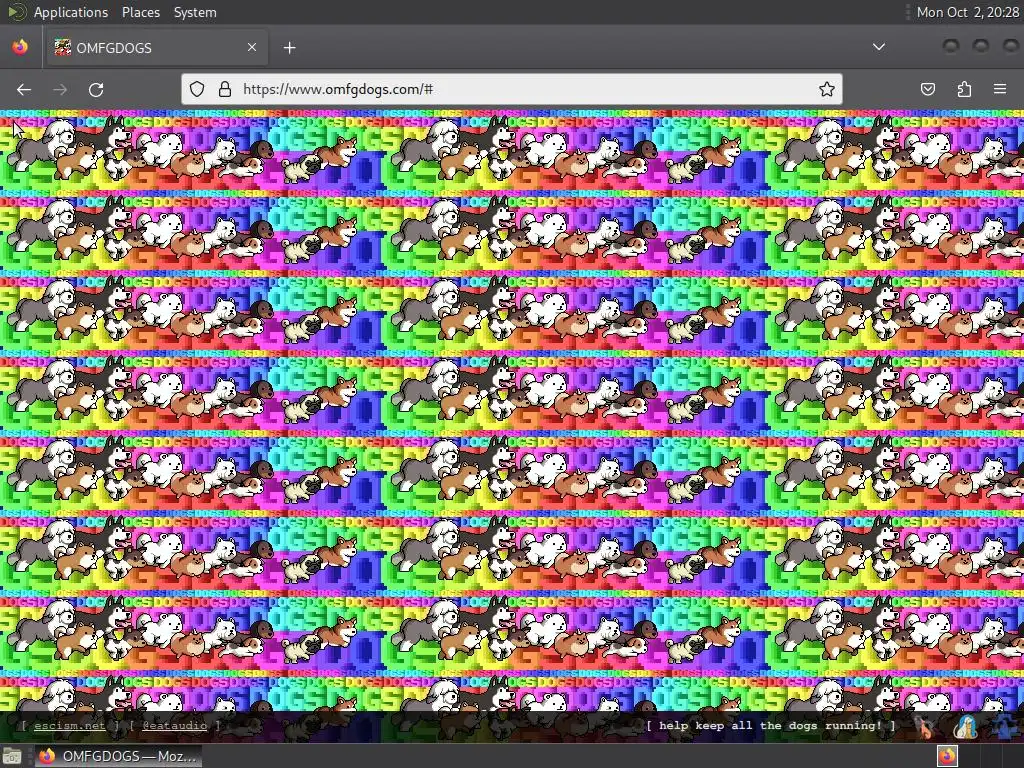This screenshot has width=1024, height=768.
Task: Bookmark this page with the star
Action: pyautogui.click(x=827, y=89)
